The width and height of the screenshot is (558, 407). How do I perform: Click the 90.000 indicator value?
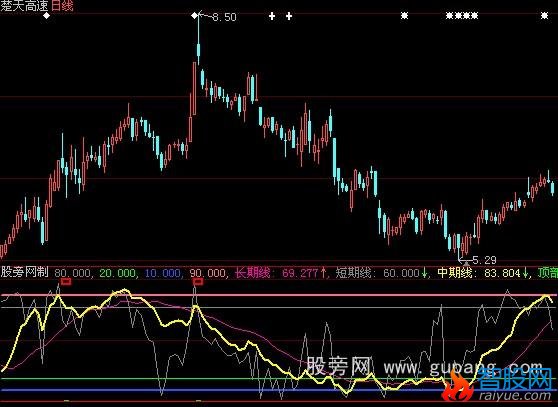(208, 273)
